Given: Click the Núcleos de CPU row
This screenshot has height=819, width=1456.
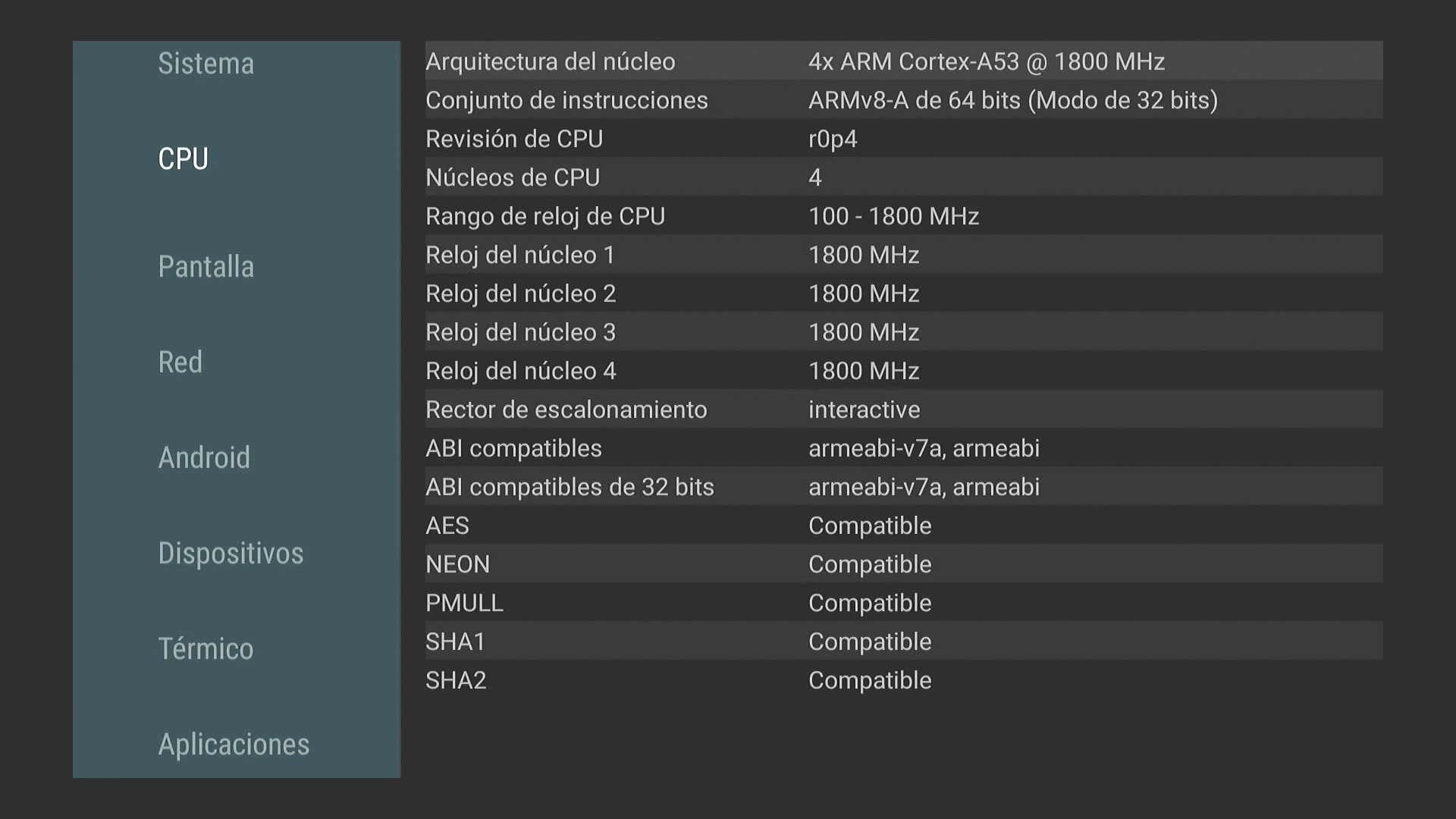Looking at the screenshot, I should 902,177.
